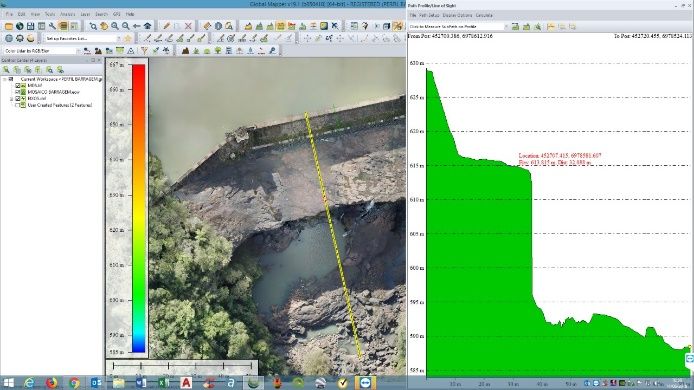Enable the User Created Features layer checkbox
This screenshot has width=694, height=390.
tap(18, 105)
